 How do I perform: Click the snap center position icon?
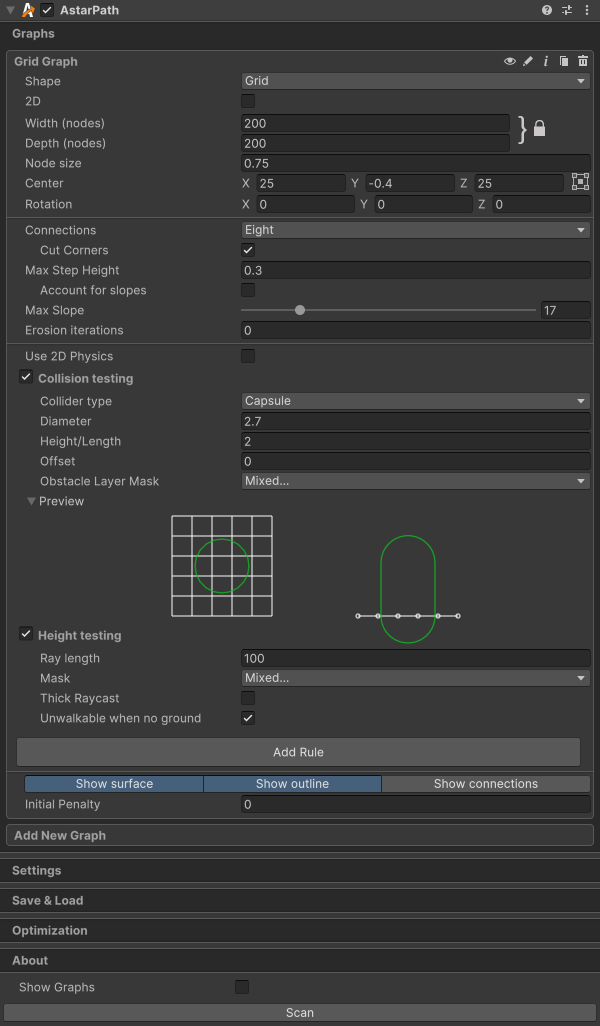coord(580,182)
